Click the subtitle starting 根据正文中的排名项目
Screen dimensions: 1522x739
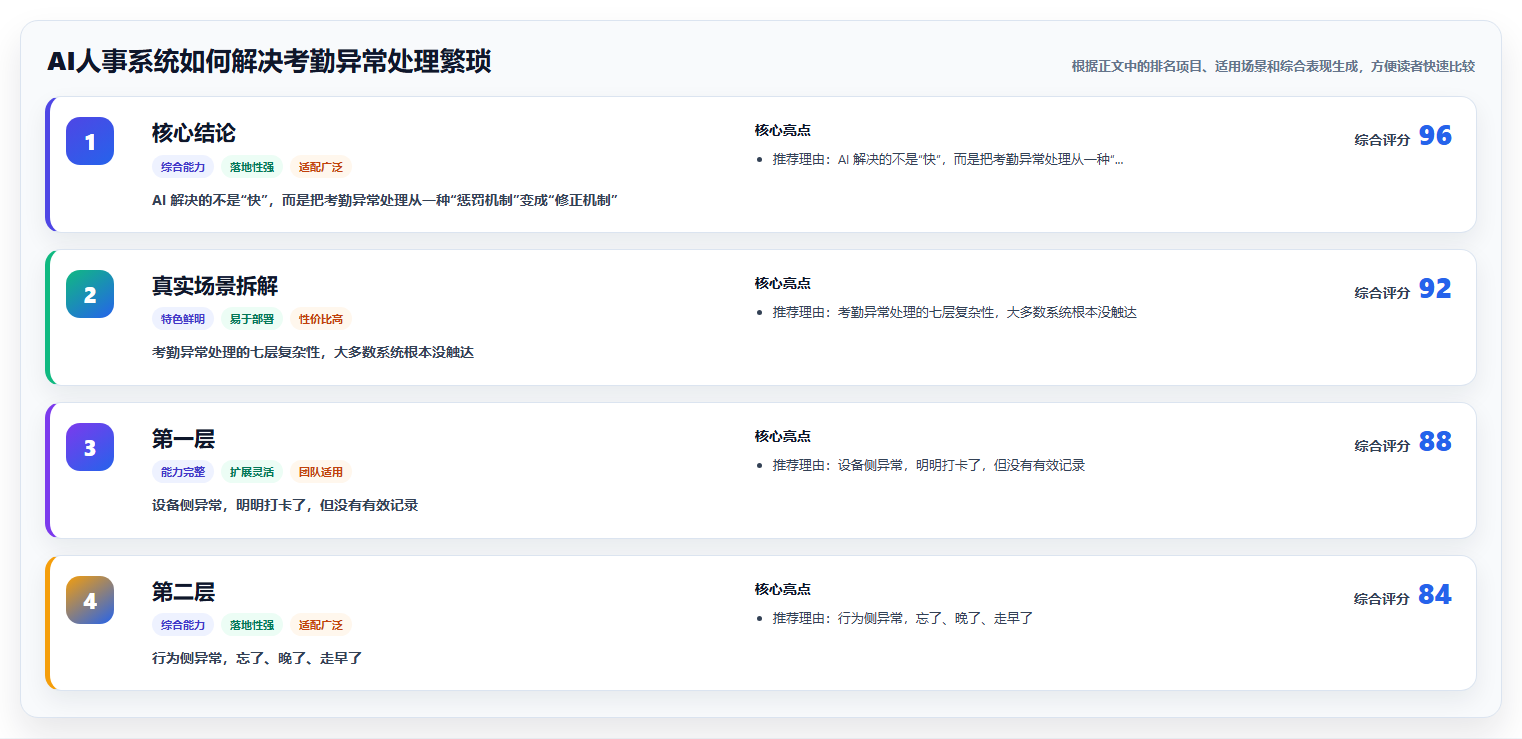click(1273, 66)
